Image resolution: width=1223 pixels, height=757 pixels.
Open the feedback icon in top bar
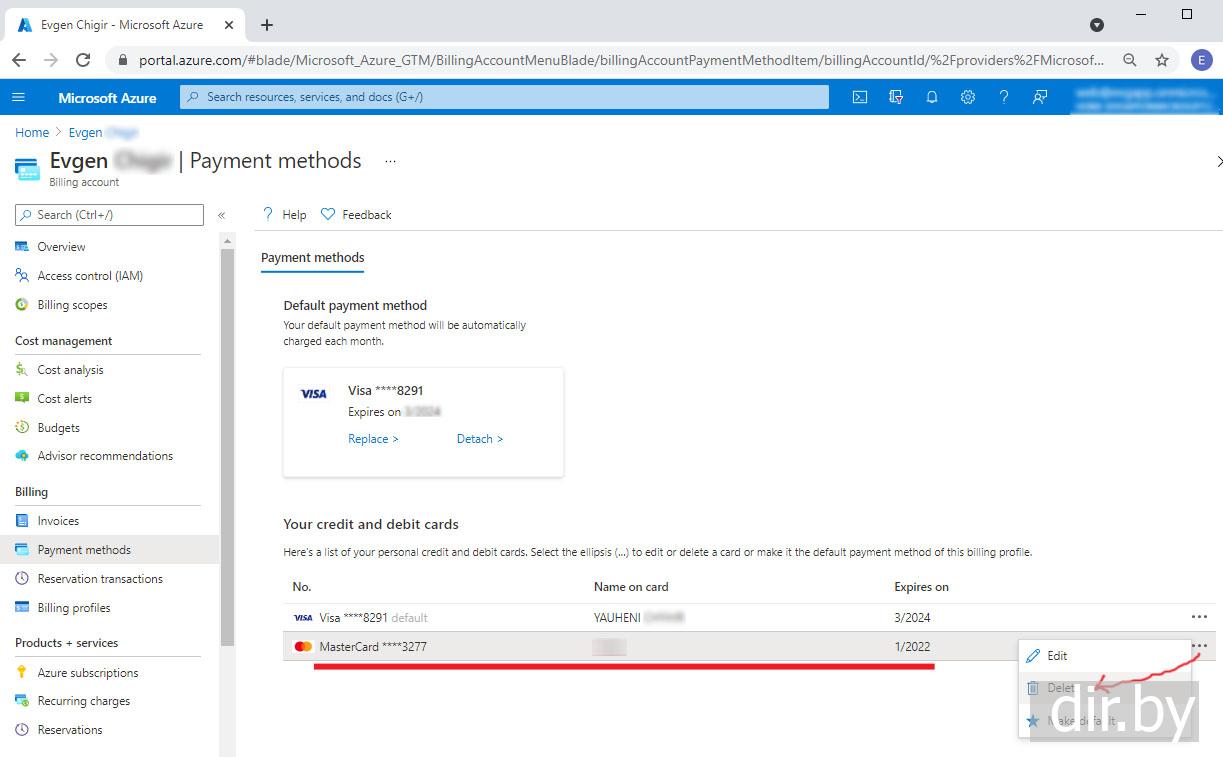pyautogui.click(x=1040, y=97)
